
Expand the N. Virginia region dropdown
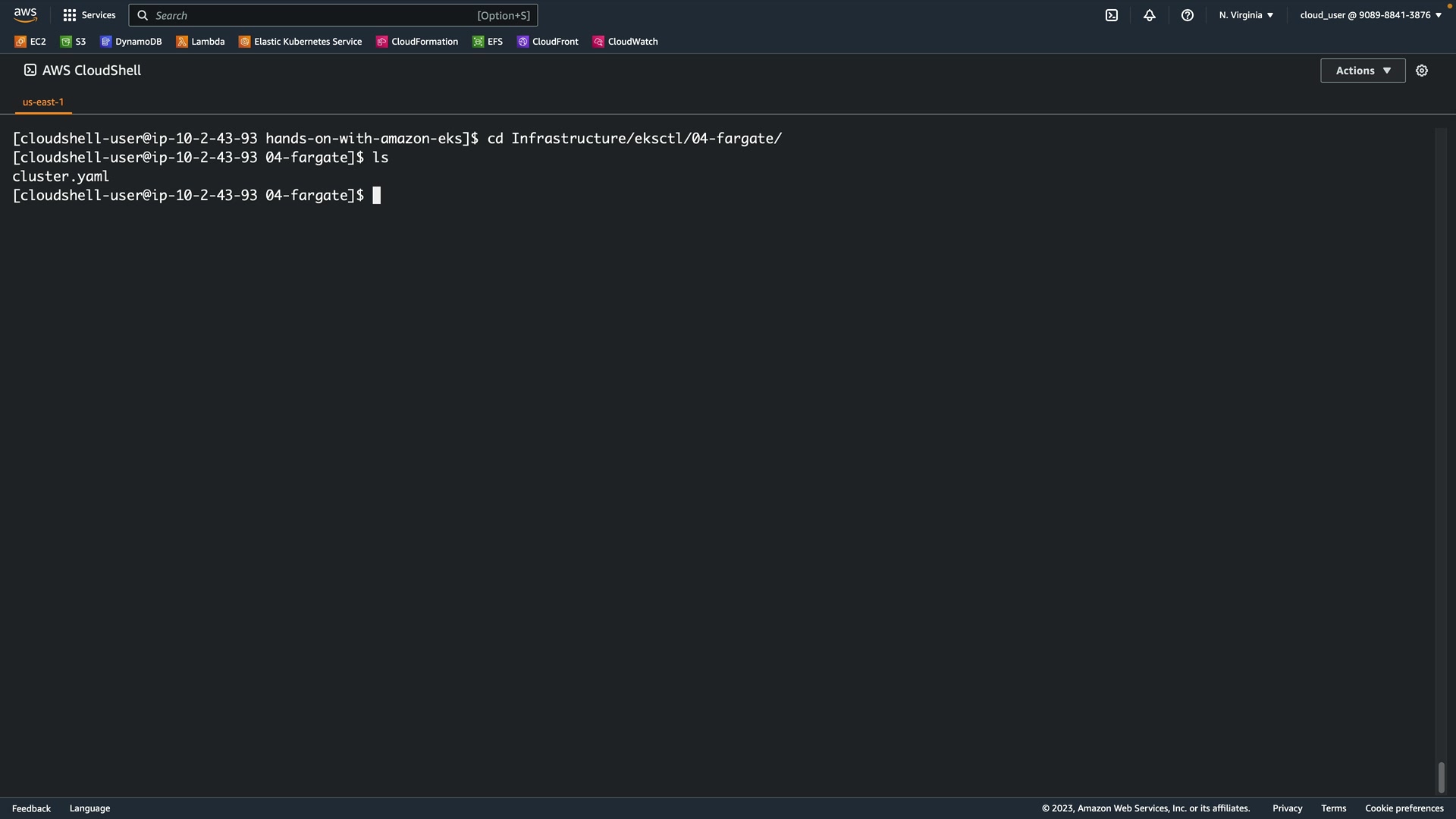[1246, 15]
